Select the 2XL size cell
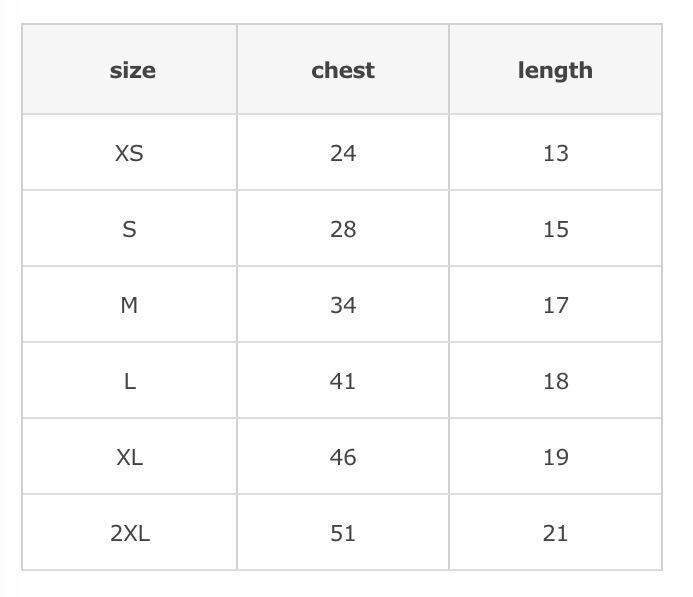 point(129,533)
